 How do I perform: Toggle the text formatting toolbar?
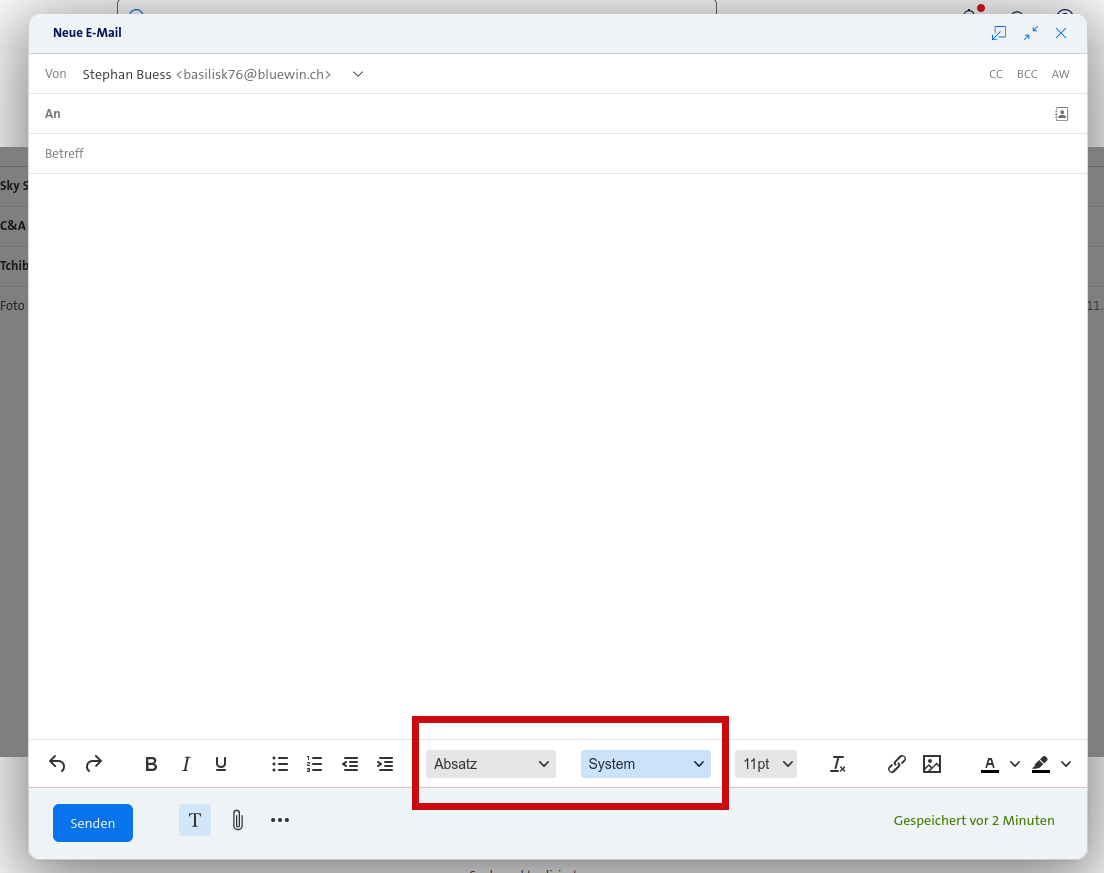195,821
